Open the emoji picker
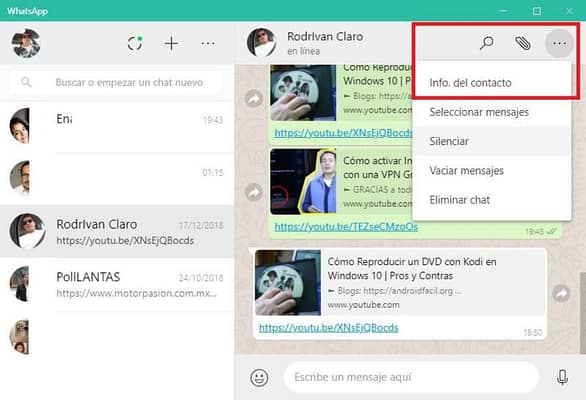The width and height of the screenshot is (586, 400). 259,377
